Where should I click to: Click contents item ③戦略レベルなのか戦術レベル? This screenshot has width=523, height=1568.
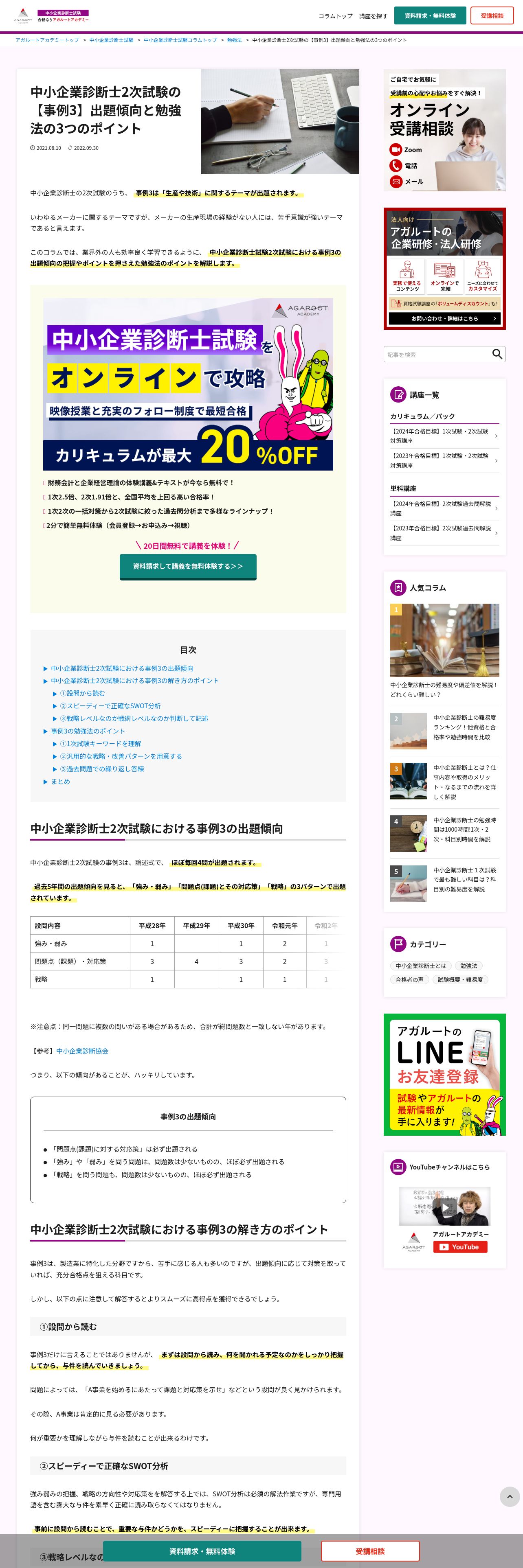134,718
